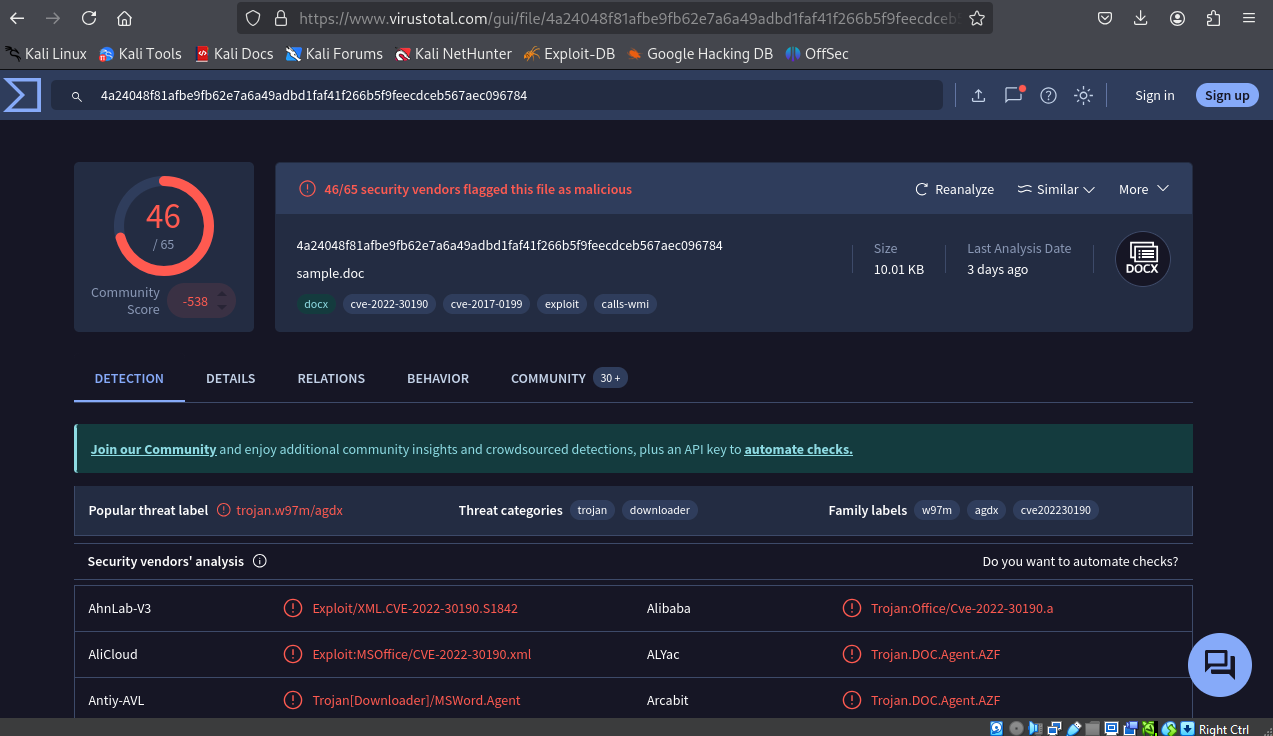Click the browser home icon
The image size is (1273, 736).
tap(124, 18)
